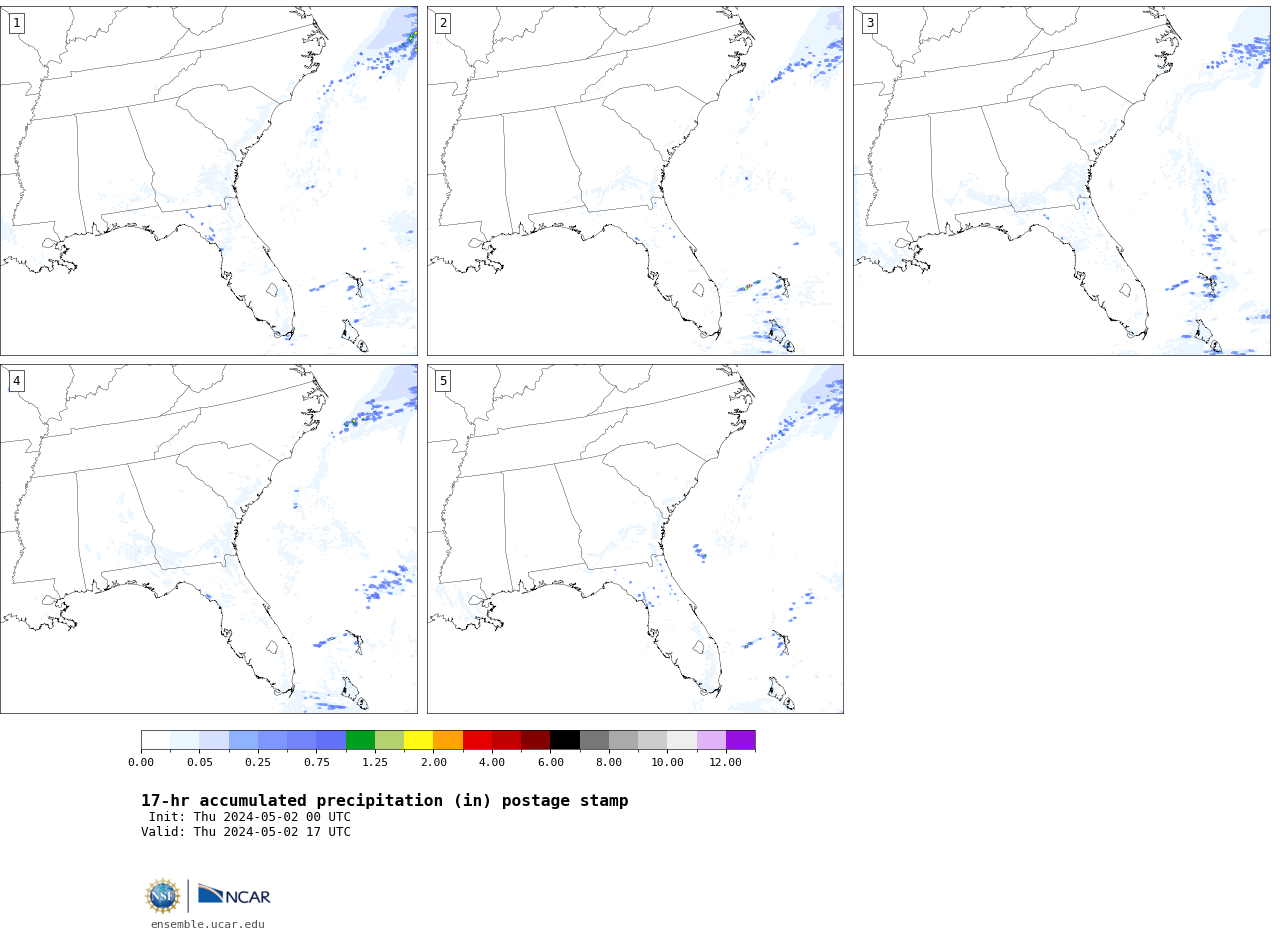The width and height of the screenshot is (1280, 936).
Task: Click the '12.00' color bar label
Action: pyautogui.click(x=726, y=763)
